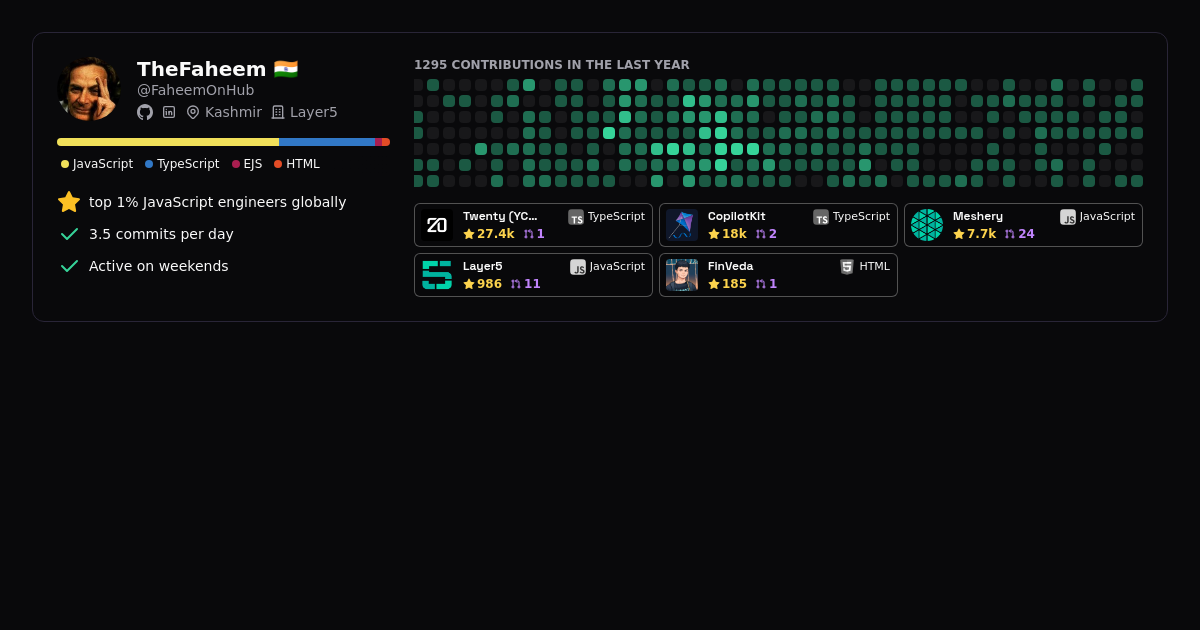Click the star icon on Meshery card

pyautogui.click(x=959, y=234)
